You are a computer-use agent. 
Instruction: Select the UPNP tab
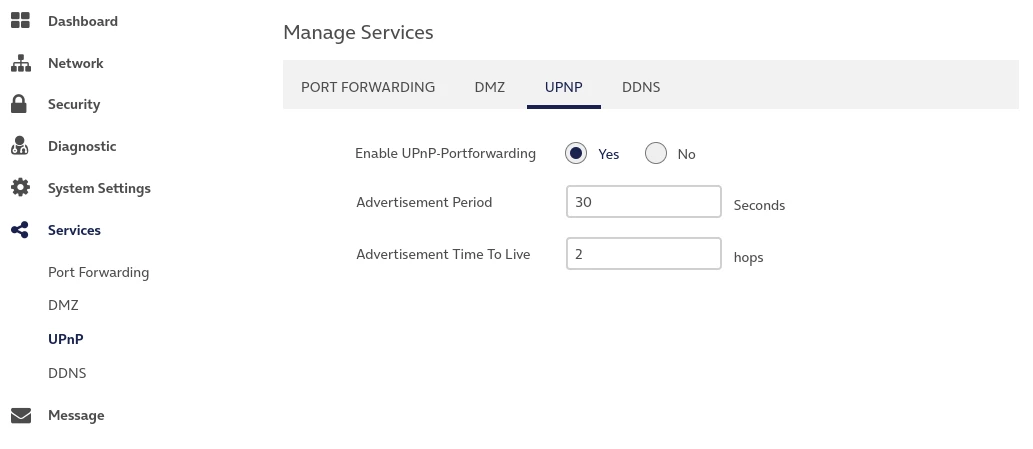point(564,87)
